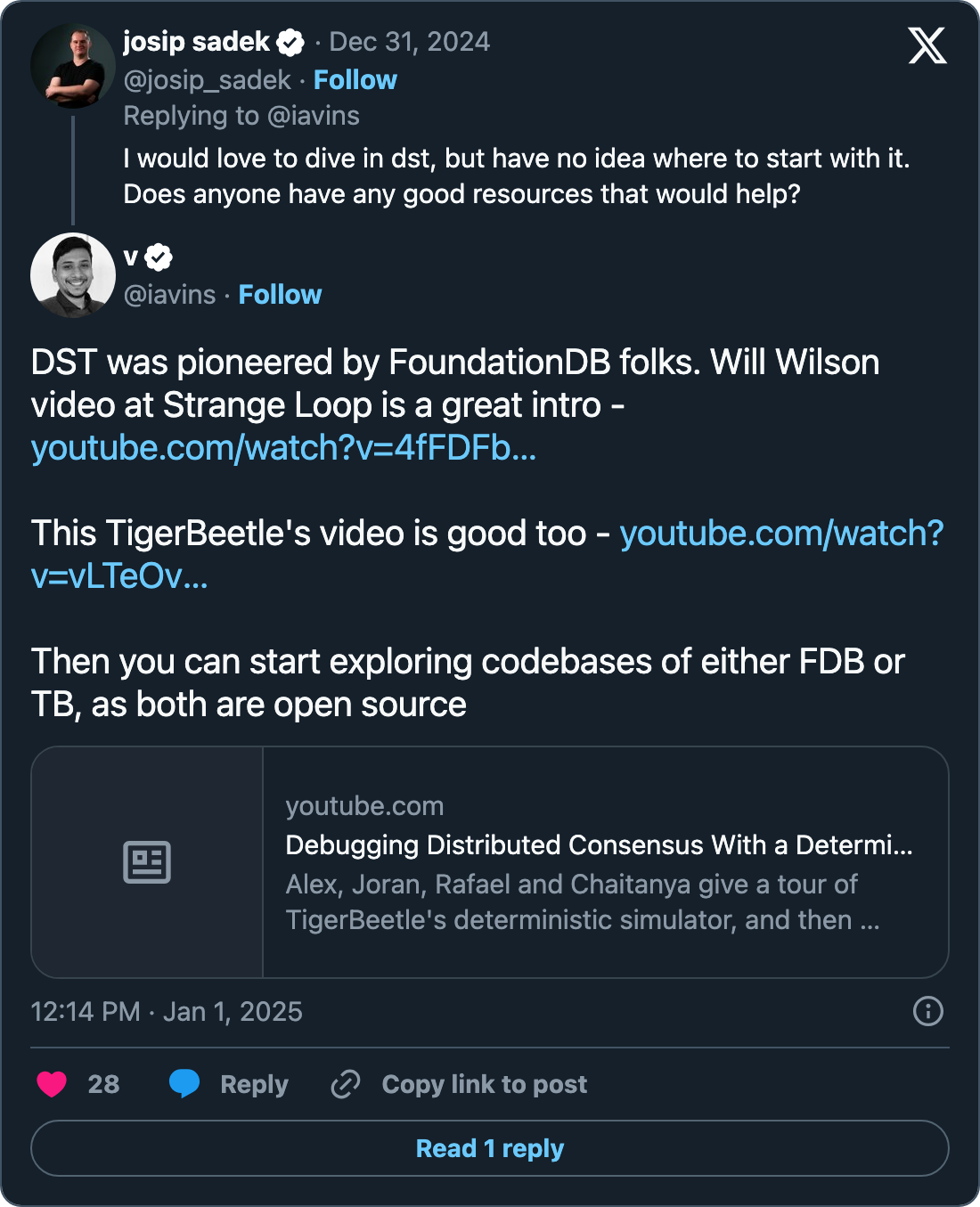Image resolution: width=980 pixels, height=1207 pixels.
Task: Click the X logo icon
Action: 927,45
